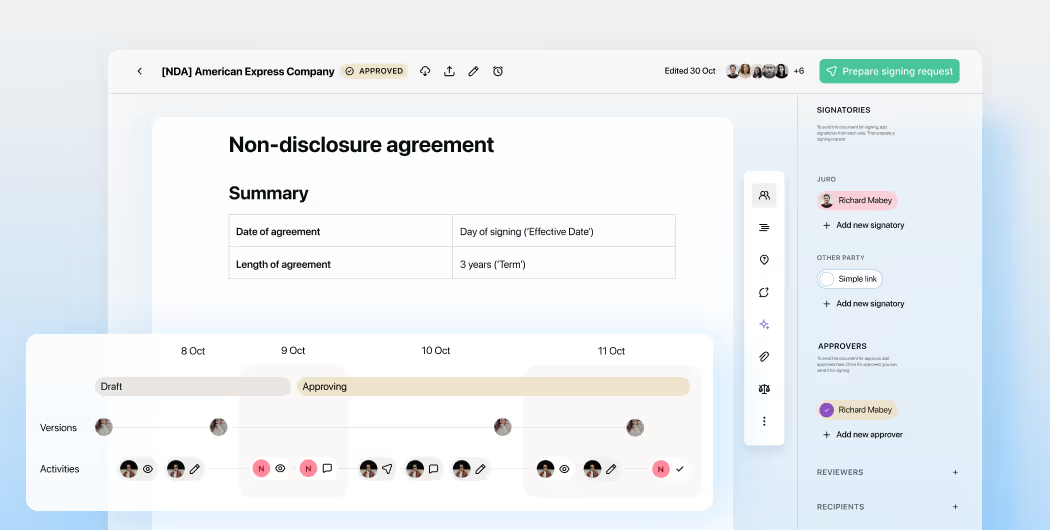Click 'Day of signing ('Effective Date')' cell
Screen dimensions: 1050x530
[x=564, y=231]
